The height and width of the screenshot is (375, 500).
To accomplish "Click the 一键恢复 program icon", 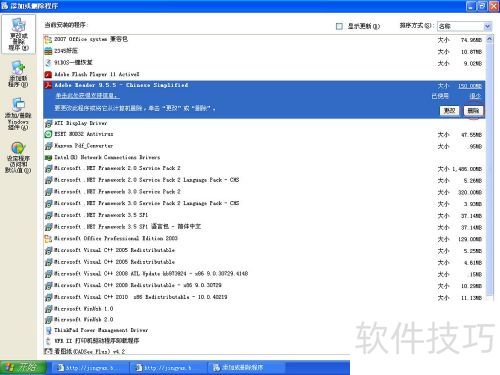I will 48,63.
